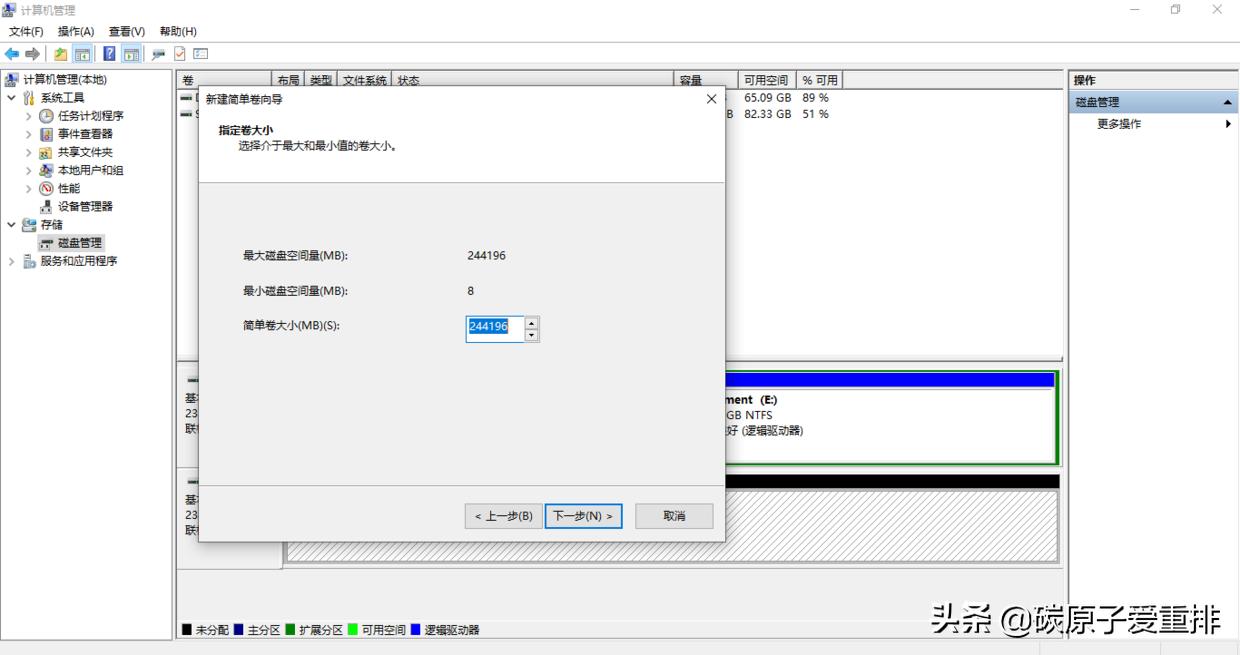The height and width of the screenshot is (655, 1240).
Task: Decrease volume size with down spinner arrow
Action: (x=532, y=335)
